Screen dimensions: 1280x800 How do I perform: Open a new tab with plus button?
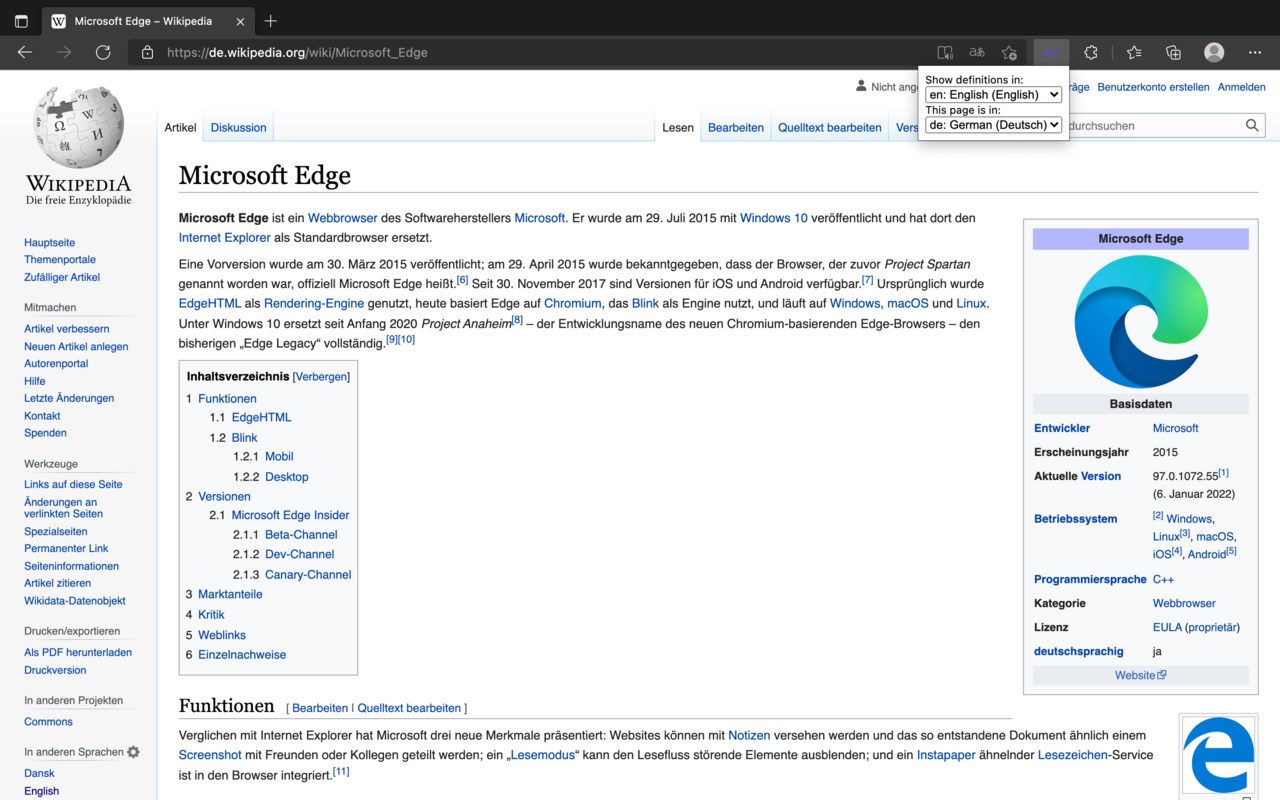tap(271, 21)
